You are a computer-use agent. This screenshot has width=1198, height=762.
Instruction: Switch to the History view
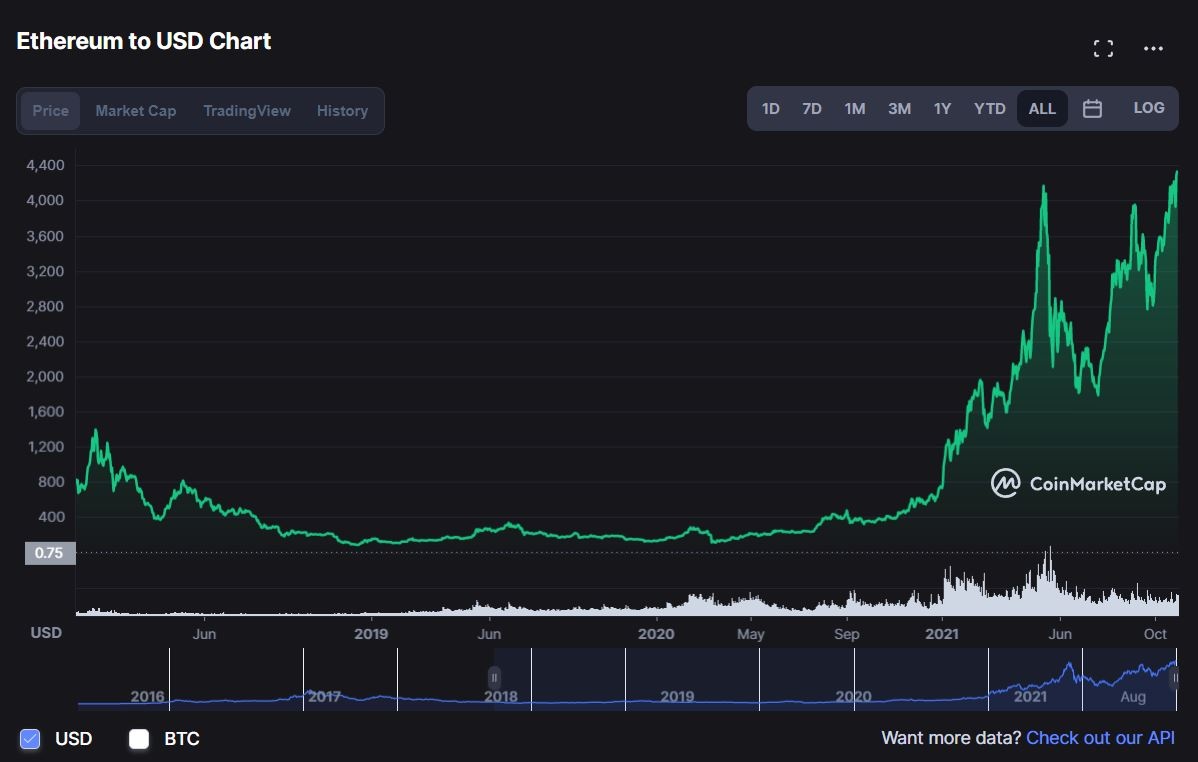342,110
